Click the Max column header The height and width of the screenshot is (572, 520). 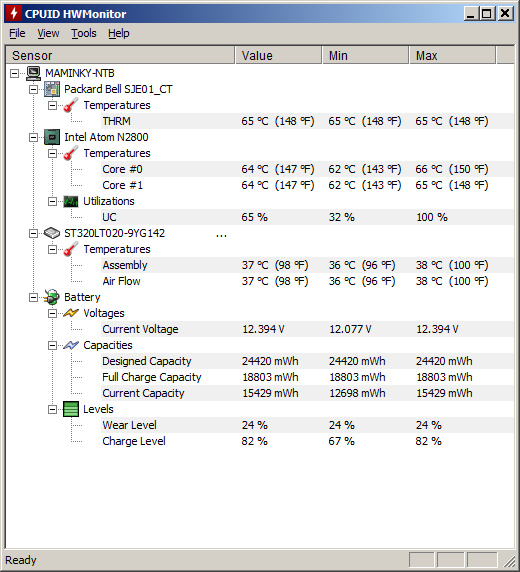tap(452, 55)
